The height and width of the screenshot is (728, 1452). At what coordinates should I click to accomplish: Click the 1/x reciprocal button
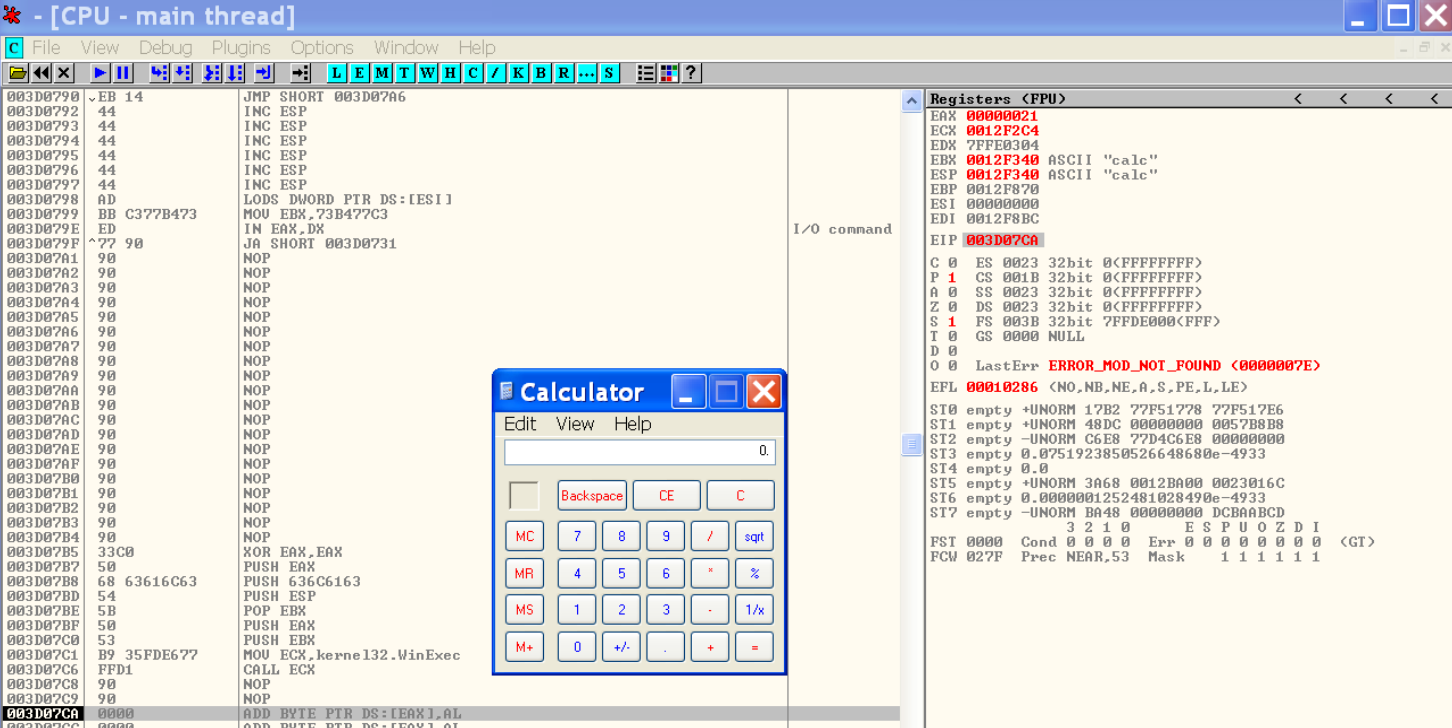pyautogui.click(x=754, y=610)
